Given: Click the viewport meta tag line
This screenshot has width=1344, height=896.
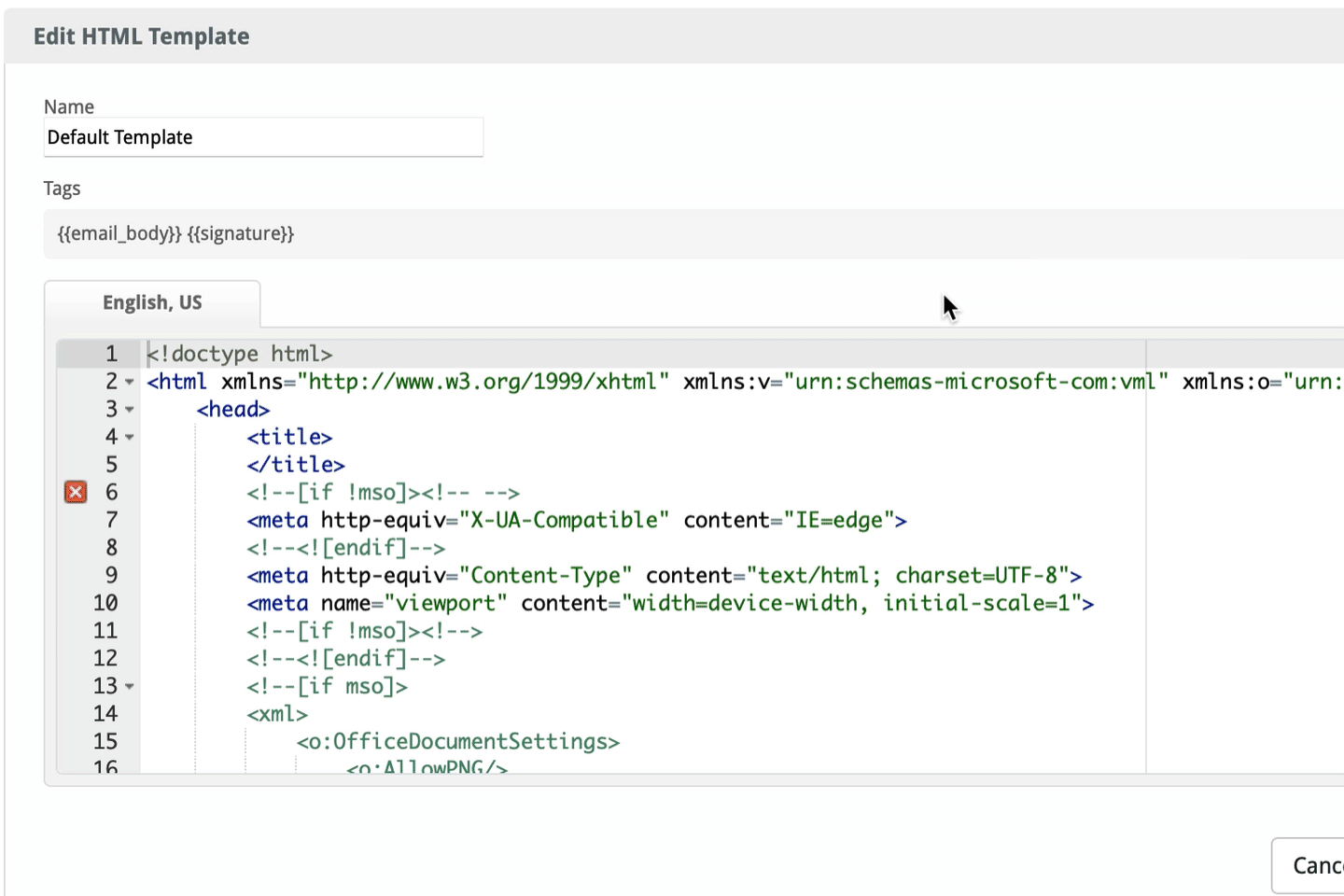Looking at the screenshot, I should click(x=670, y=603).
